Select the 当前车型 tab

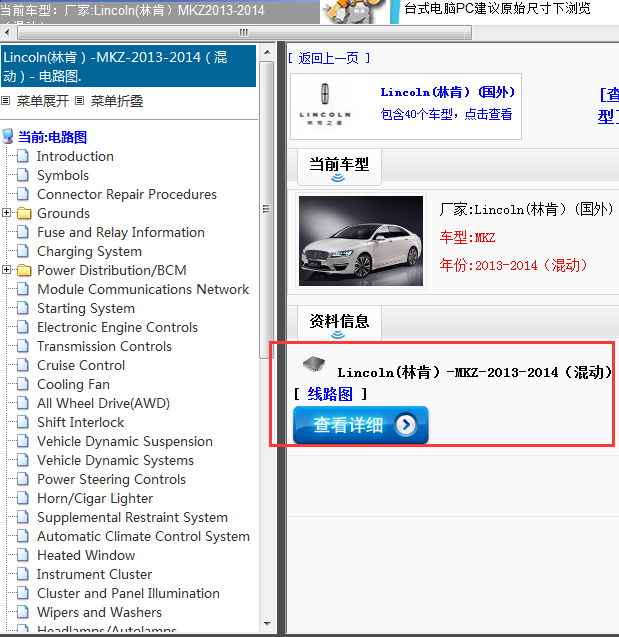coord(339,166)
